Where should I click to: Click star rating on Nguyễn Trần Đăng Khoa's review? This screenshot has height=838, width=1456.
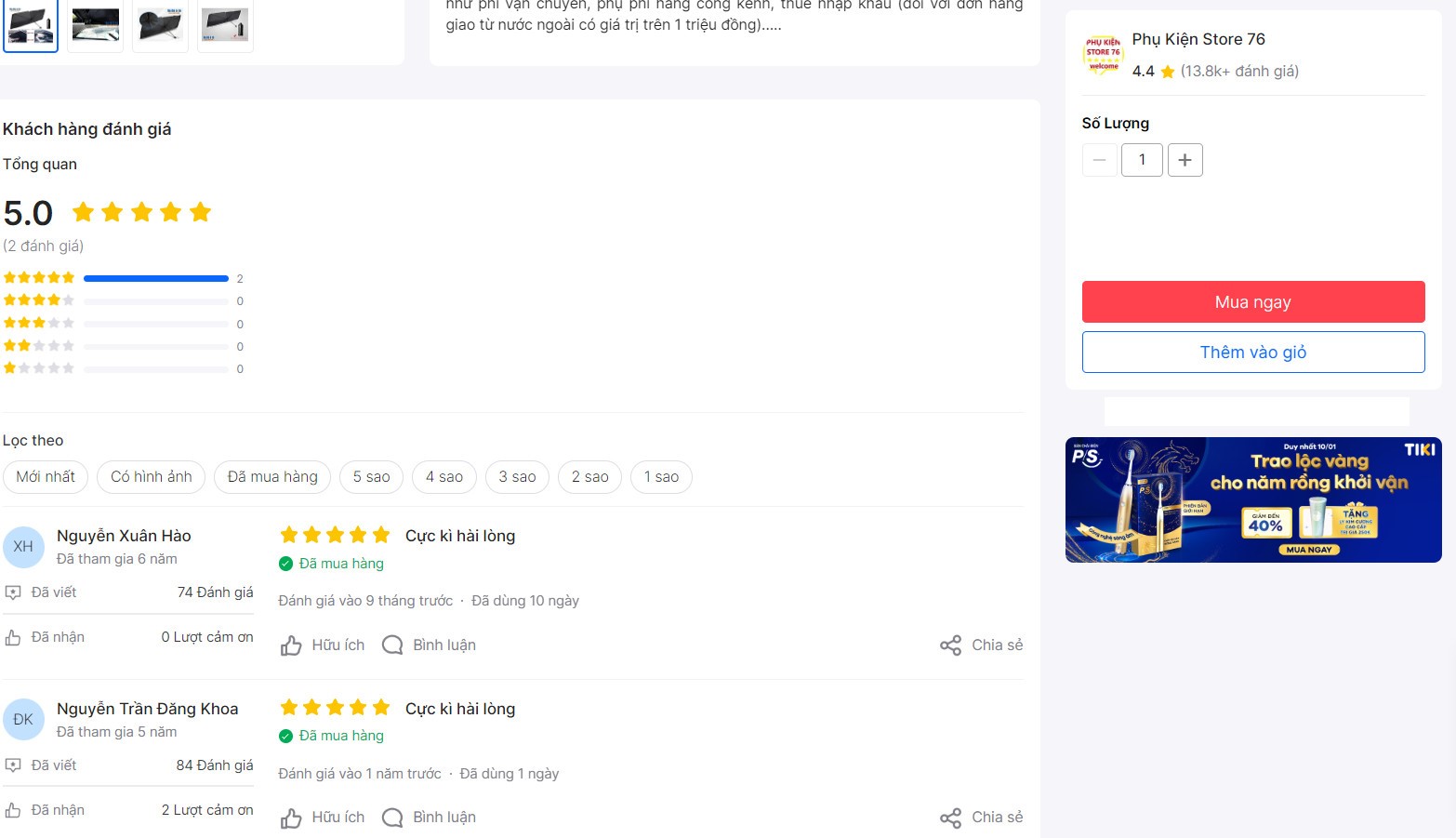tap(335, 708)
